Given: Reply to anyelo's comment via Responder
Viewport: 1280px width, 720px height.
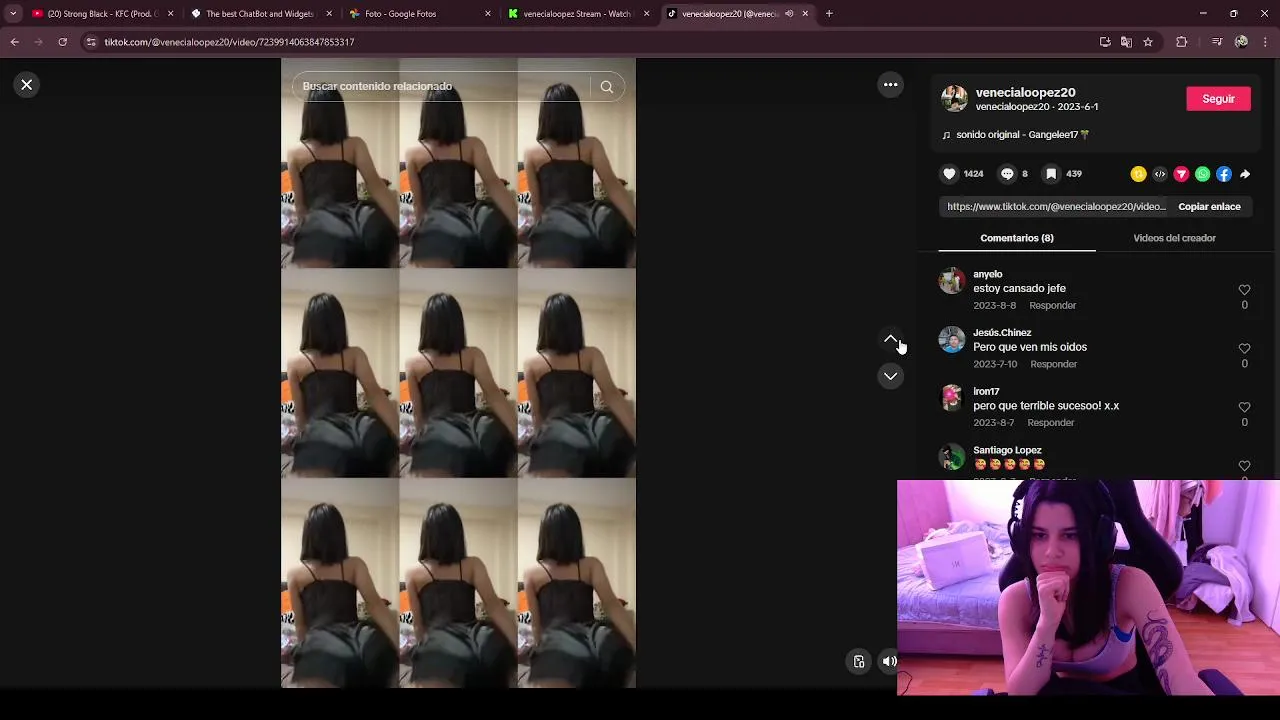Looking at the screenshot, I should tap(1052, 306).
